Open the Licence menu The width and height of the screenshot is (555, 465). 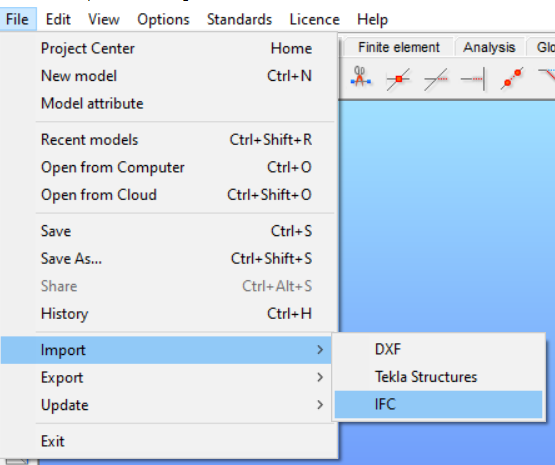tap(314, 19)
